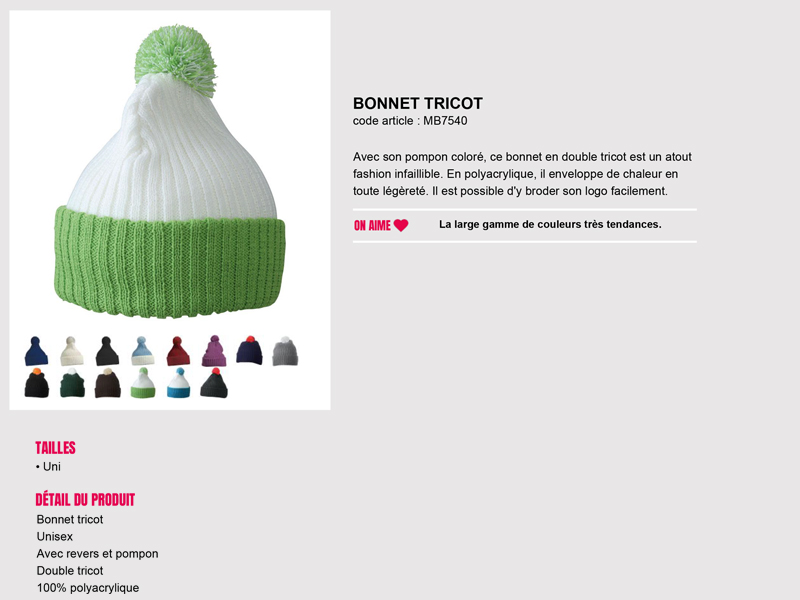Select the burgundy red hat thumbnail
The height and width of the screenshot is (600, 800).
point(178,351)
